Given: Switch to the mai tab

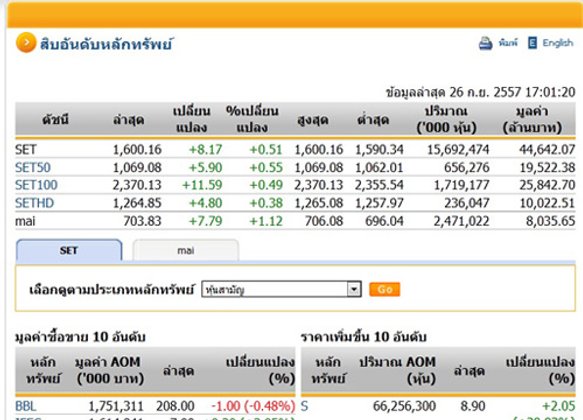Looking at the screenshot, I should (186, 250).
